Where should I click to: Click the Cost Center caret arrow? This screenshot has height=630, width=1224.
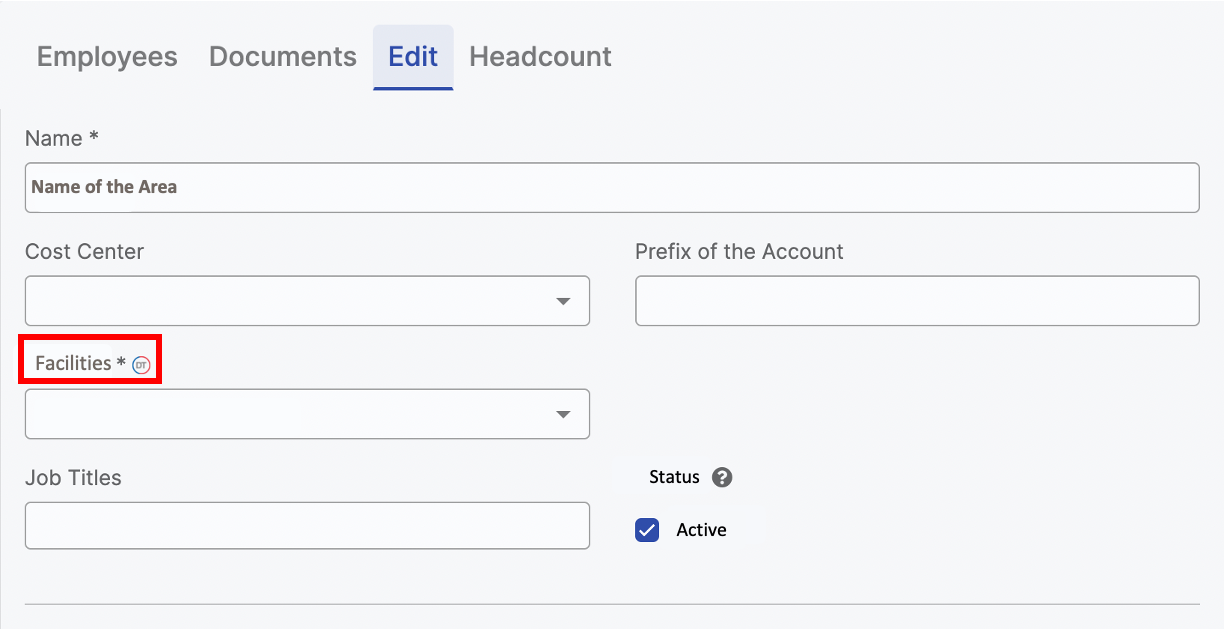pyautogui.click(x=563, y=301)
